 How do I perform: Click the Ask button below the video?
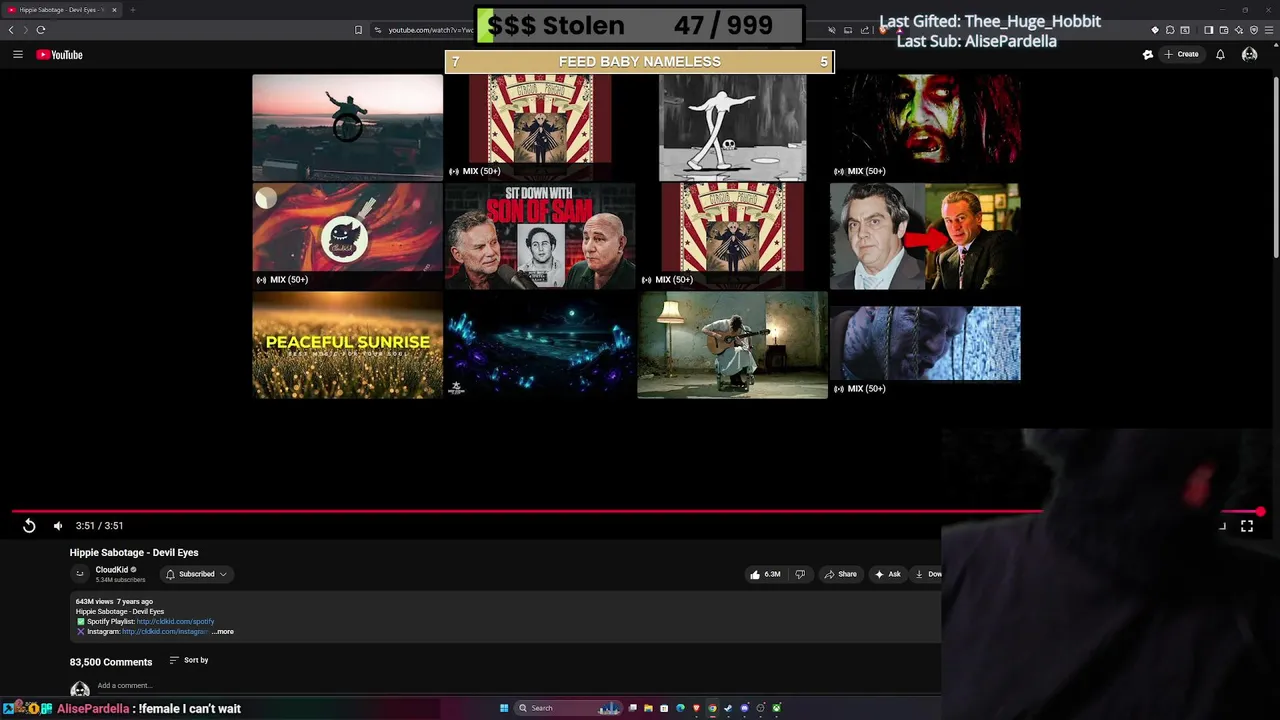click(888, 574)
